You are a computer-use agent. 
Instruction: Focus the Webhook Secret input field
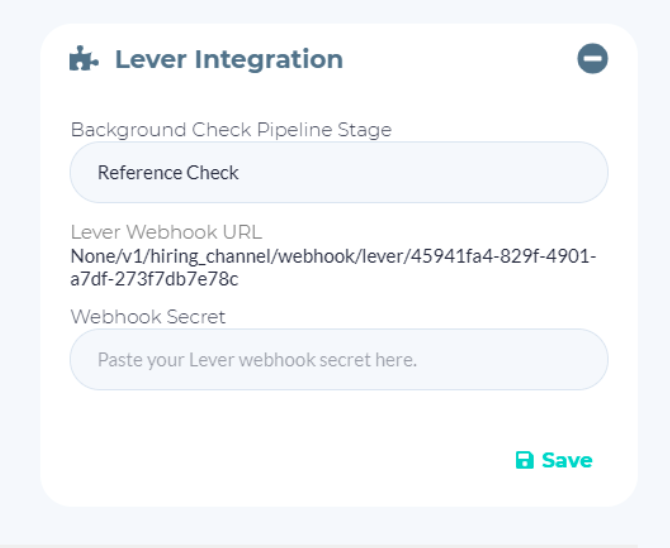coord(339,359)
